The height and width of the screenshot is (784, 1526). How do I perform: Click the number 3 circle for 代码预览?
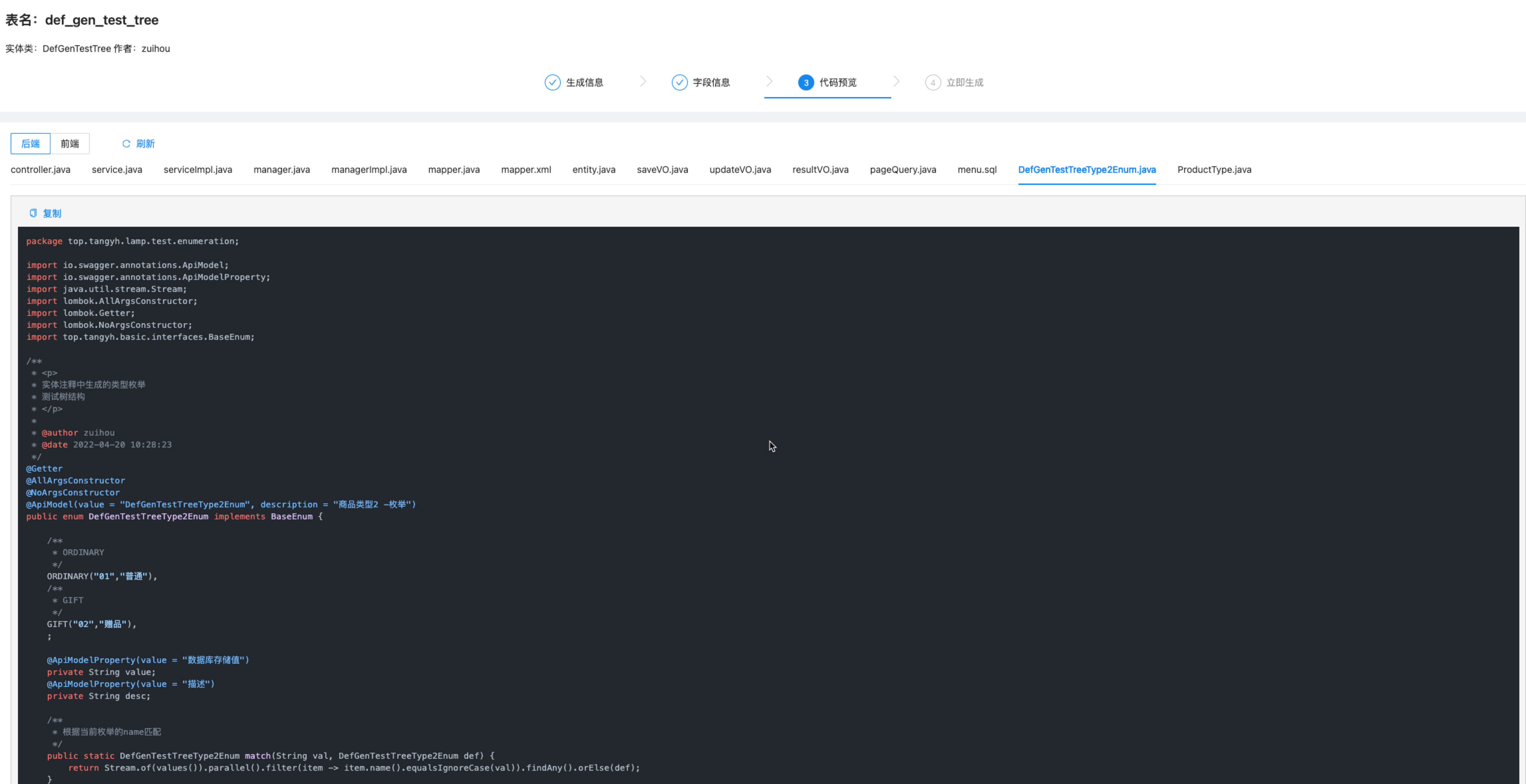coord(806,82)
